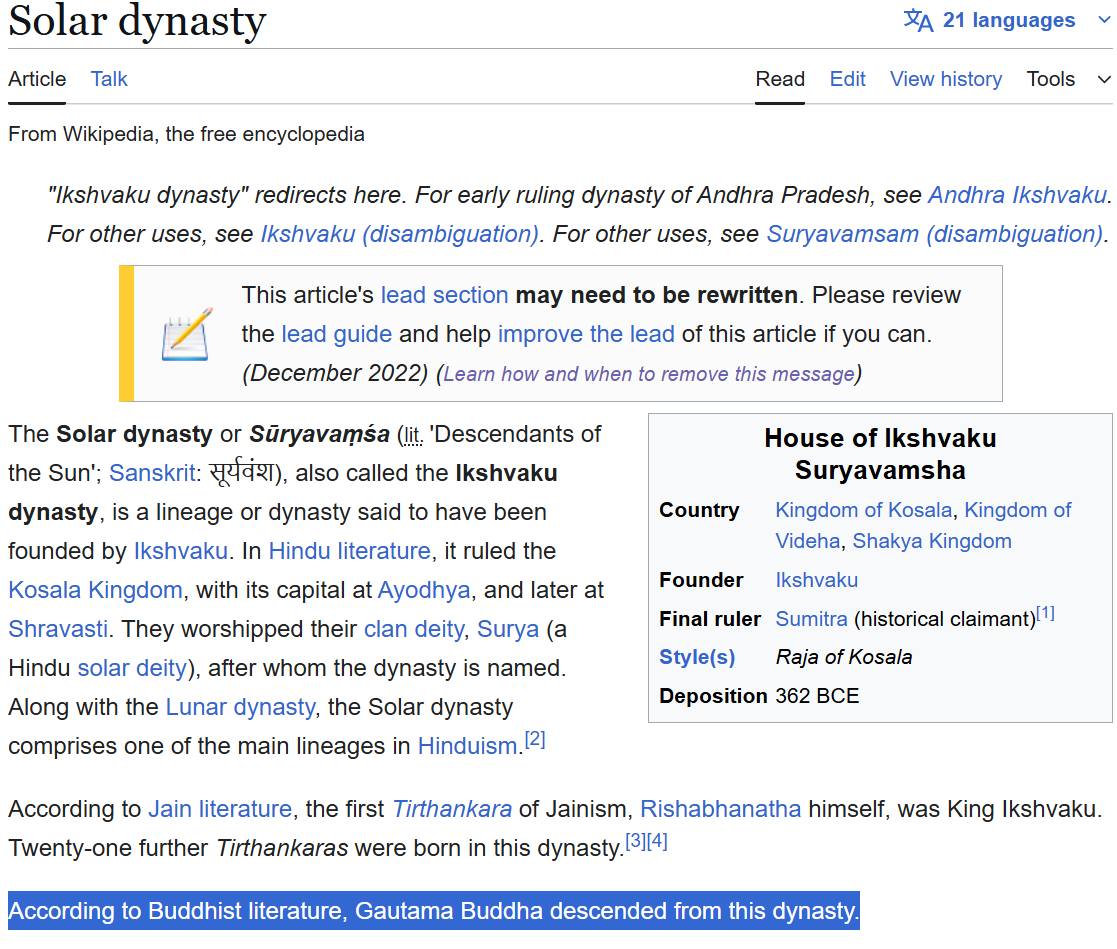Switch to the Talk tab
1117x949 pixels.
[109, 79]
